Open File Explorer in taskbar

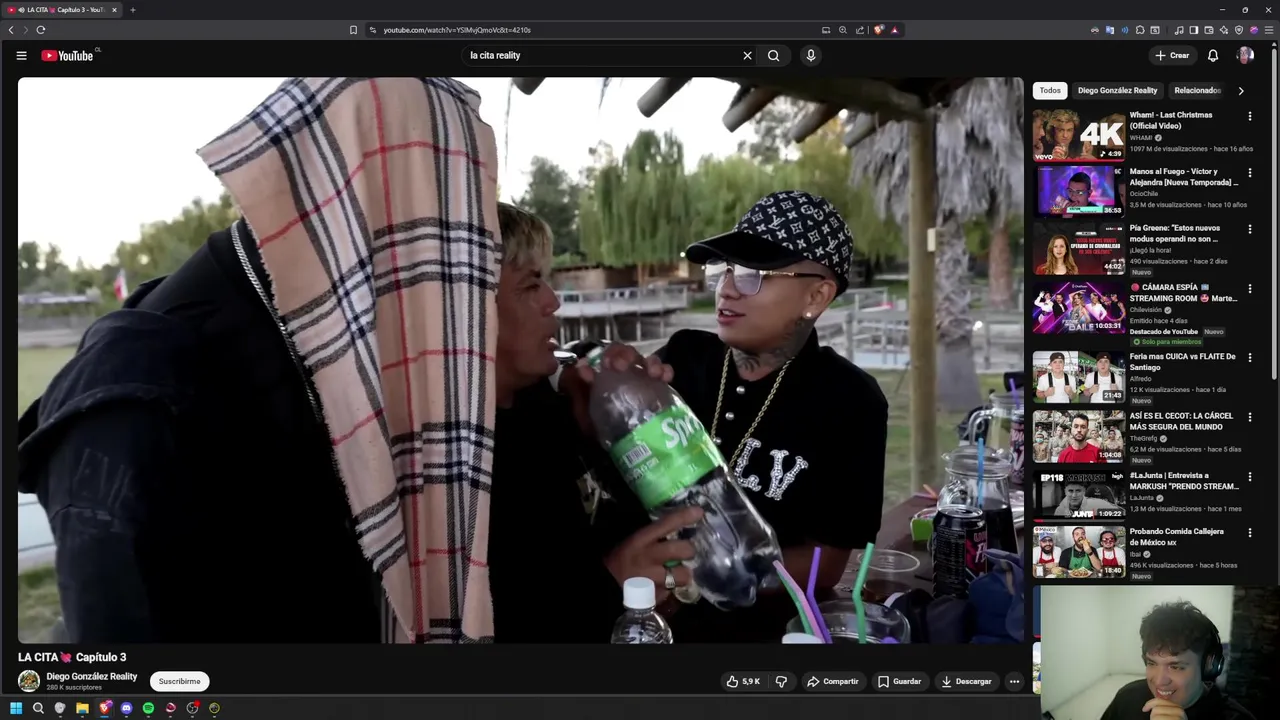(x=82, y=708)
